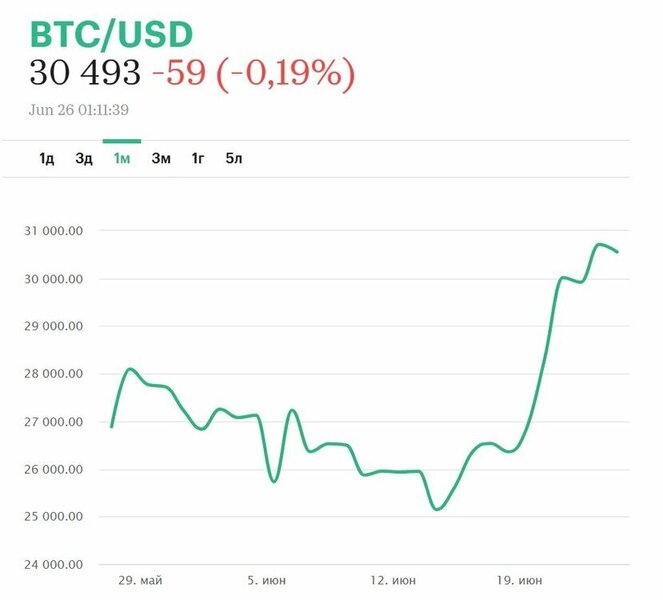Click the 19. июн date label
Image resolution: width=663 pixels, height=600 pixels.
[x=519, y=580]
